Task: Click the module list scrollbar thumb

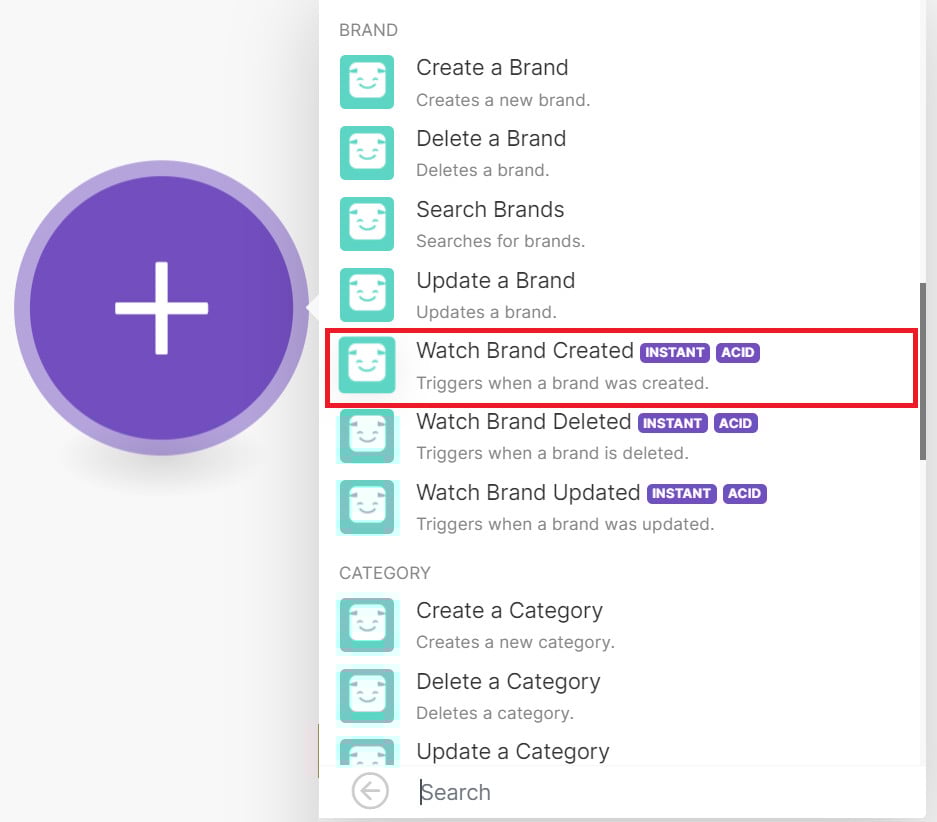Action: (x=923, y=371)
